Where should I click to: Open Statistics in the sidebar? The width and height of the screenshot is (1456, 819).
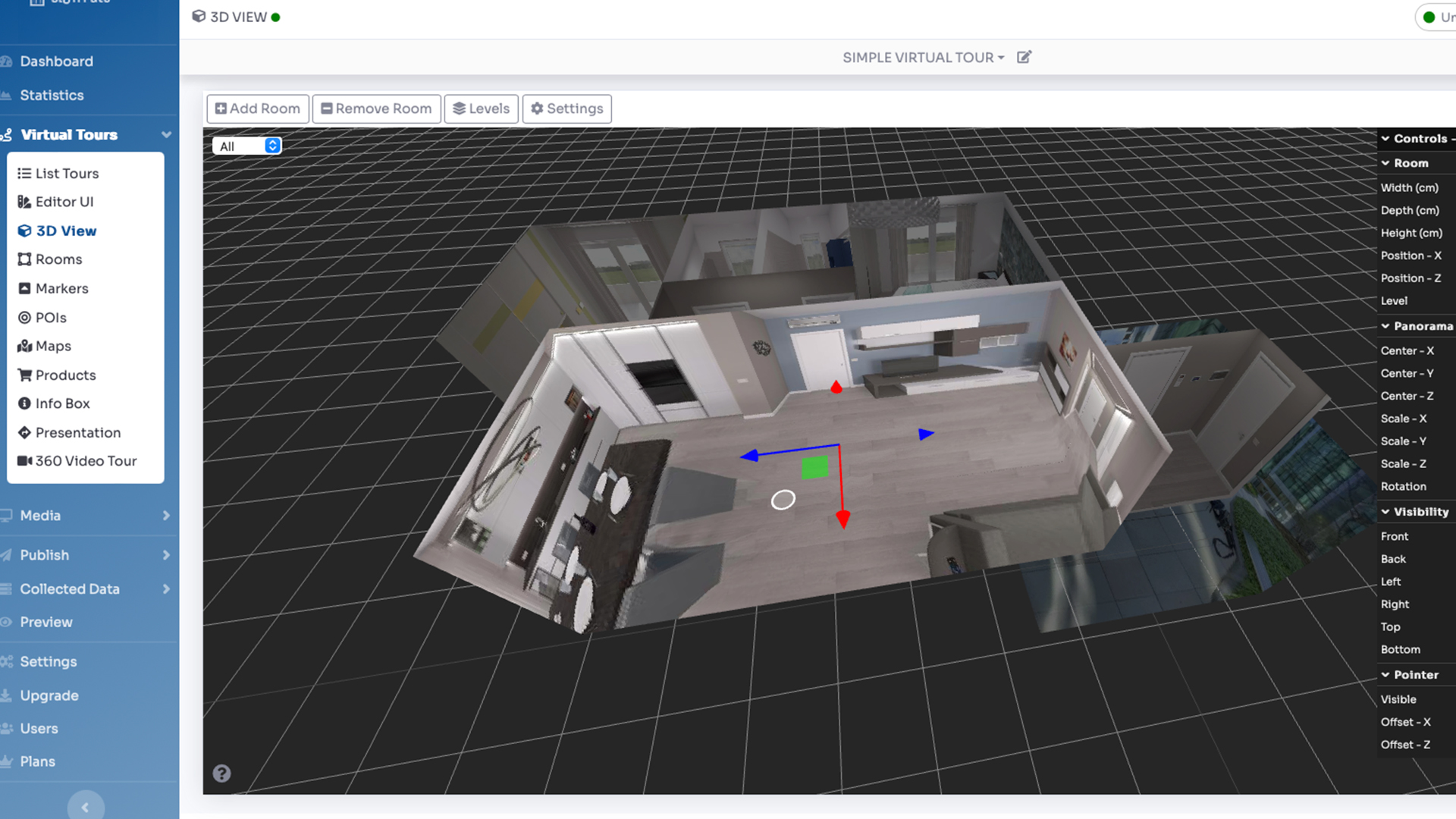[x=52, y=96]
